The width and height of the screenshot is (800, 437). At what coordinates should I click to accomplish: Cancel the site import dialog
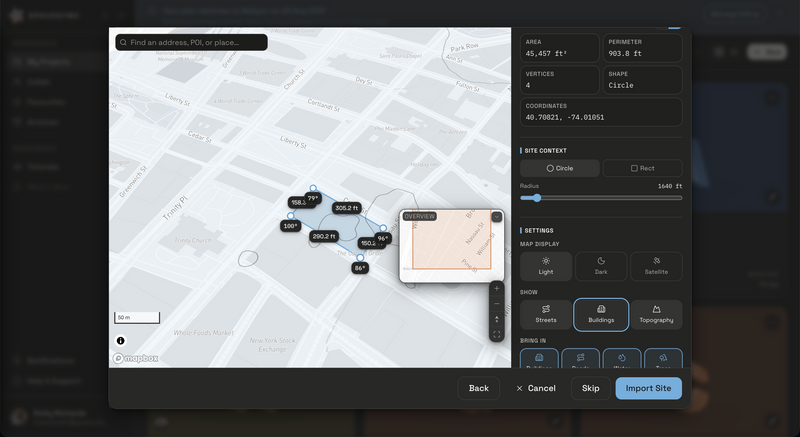tap(536, 388)
